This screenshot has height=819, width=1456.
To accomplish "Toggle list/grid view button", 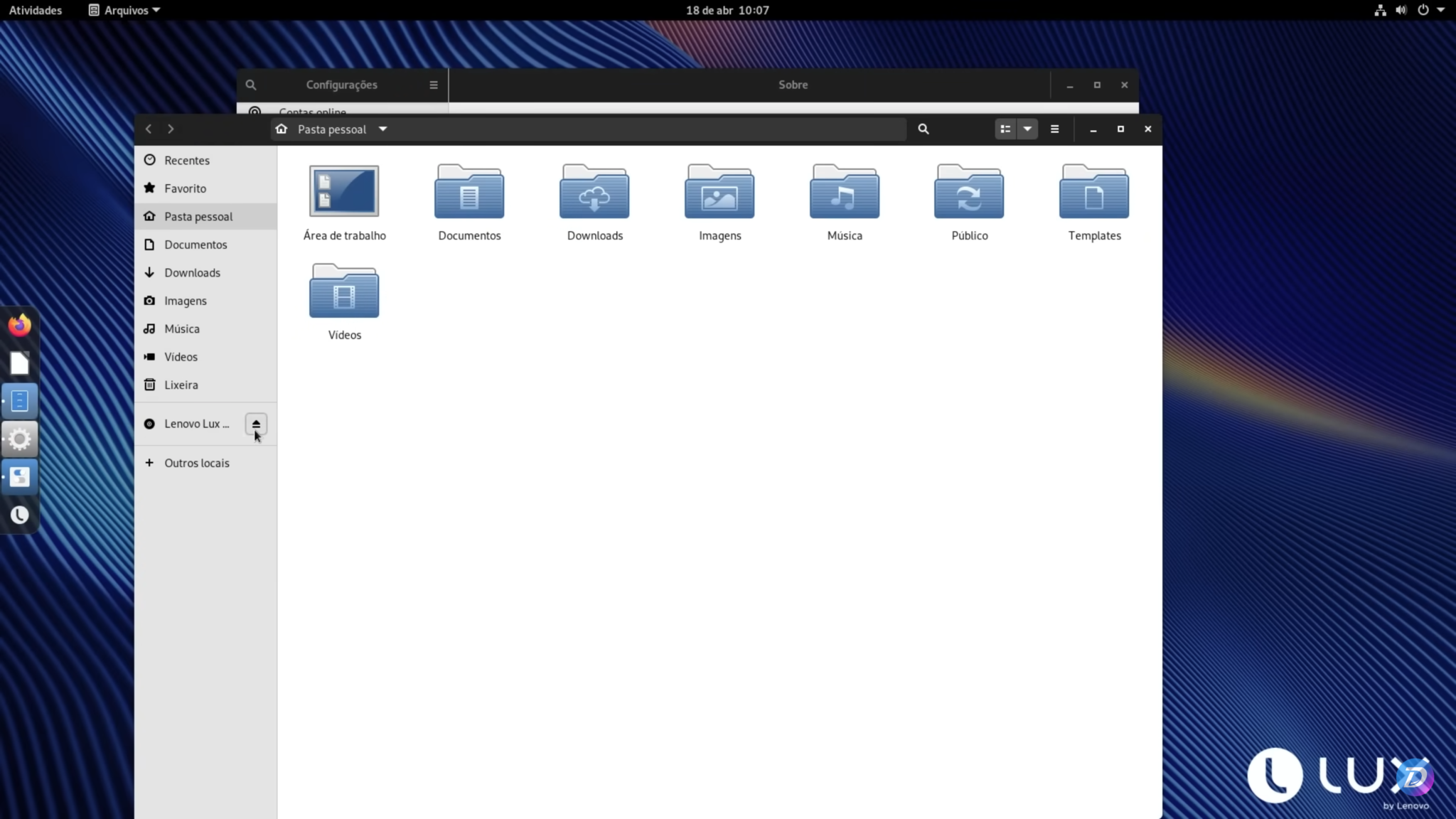I will pyautogui.click(x=1005, y=129).
